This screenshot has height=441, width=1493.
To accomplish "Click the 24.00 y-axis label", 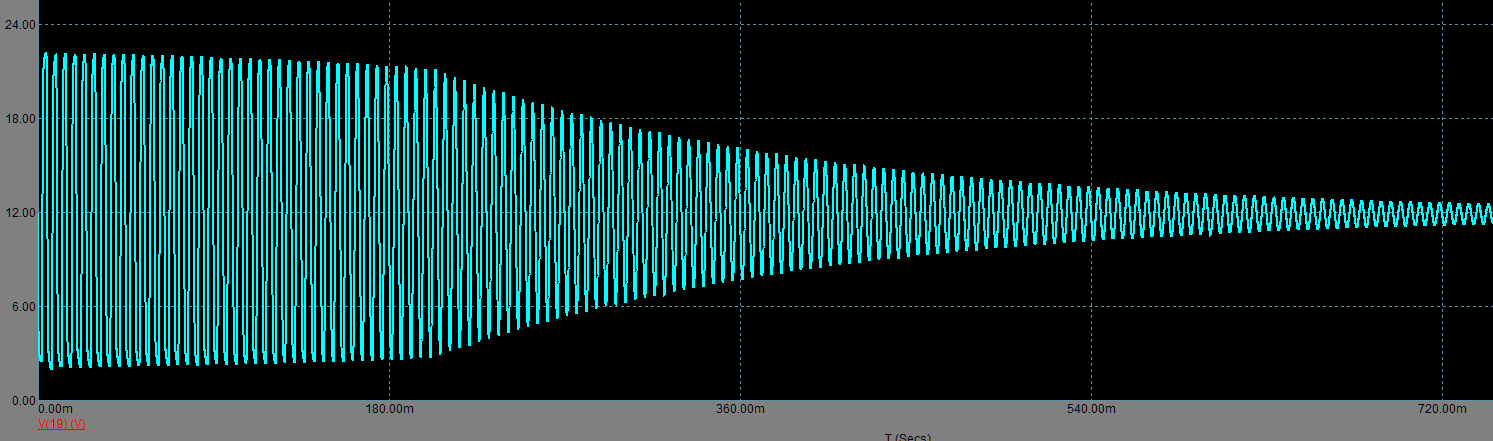I will pos(20,24).
